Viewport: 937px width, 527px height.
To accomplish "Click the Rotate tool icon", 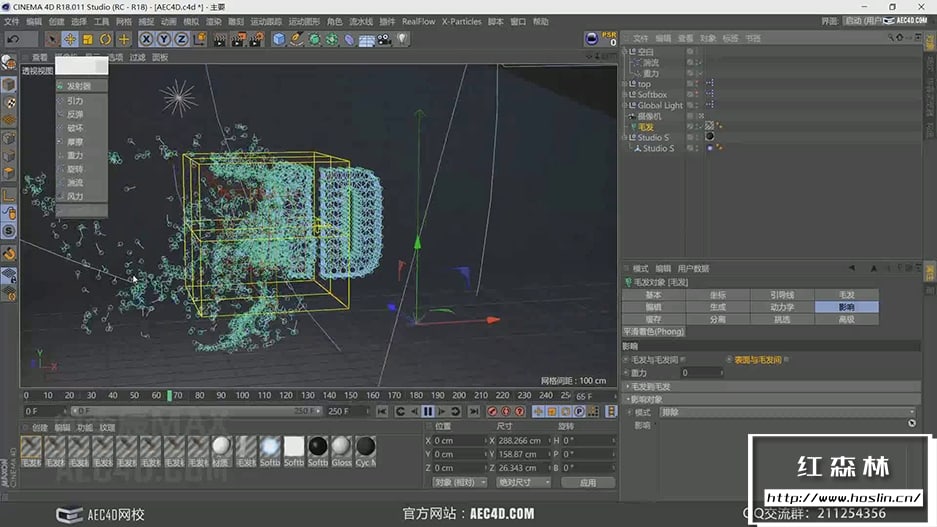I will point(106,39).
